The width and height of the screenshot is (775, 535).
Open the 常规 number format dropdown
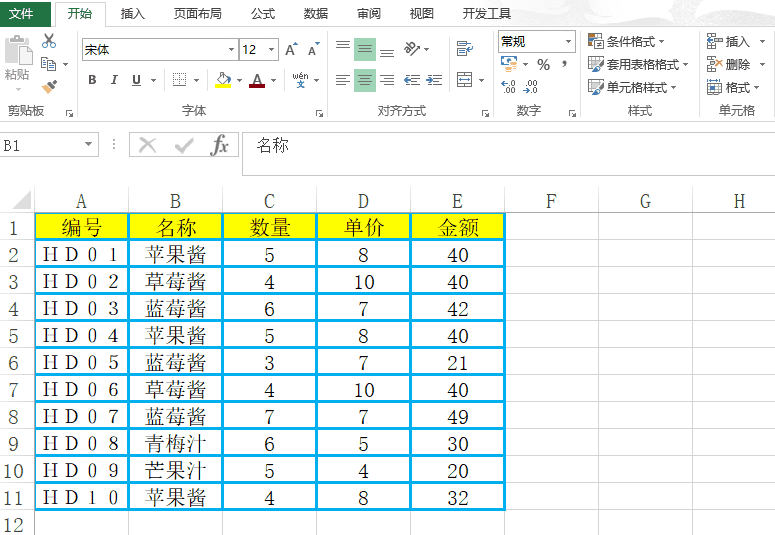click(568, 42)
